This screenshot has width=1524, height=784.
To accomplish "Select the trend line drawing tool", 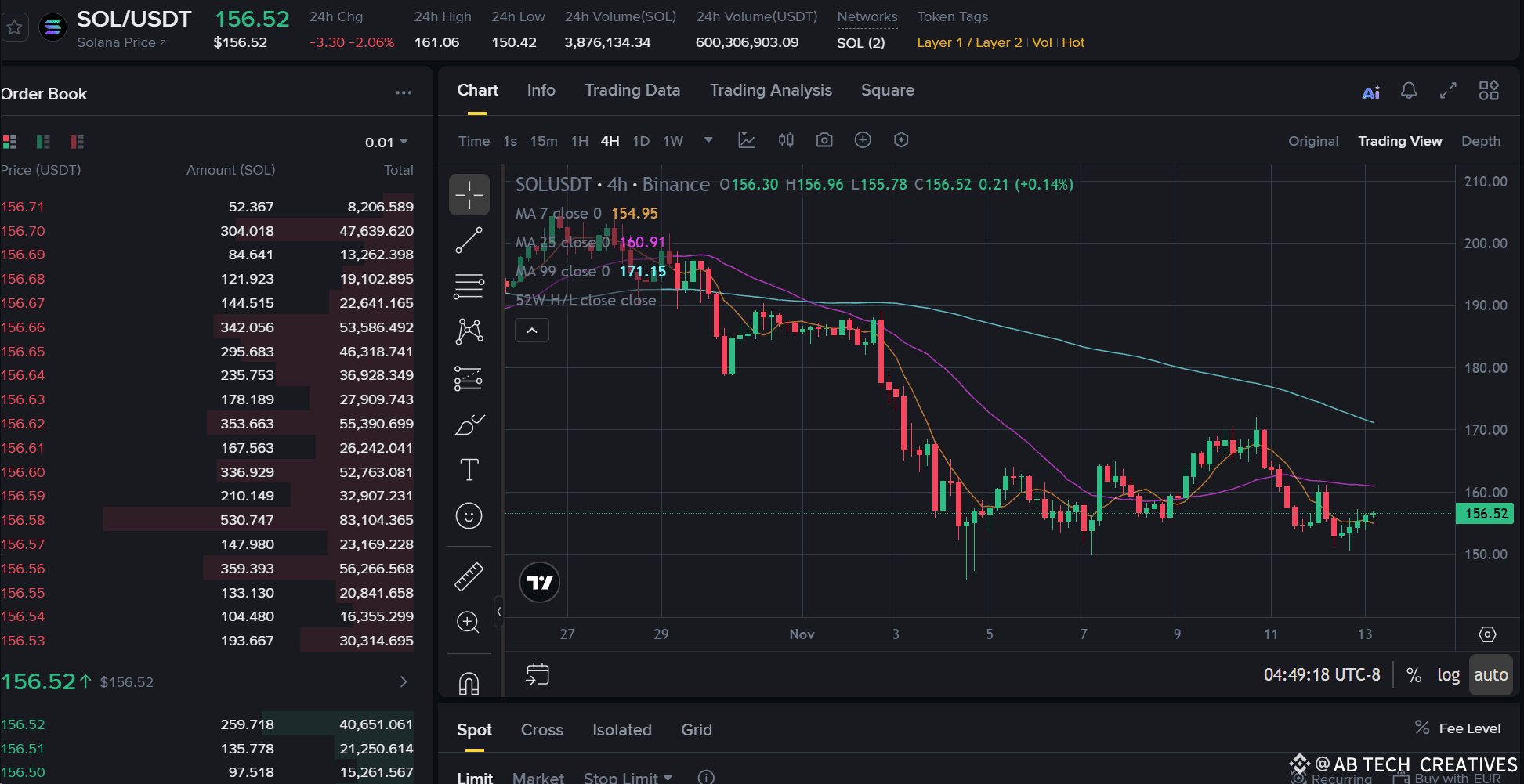I will coord(469,240).
